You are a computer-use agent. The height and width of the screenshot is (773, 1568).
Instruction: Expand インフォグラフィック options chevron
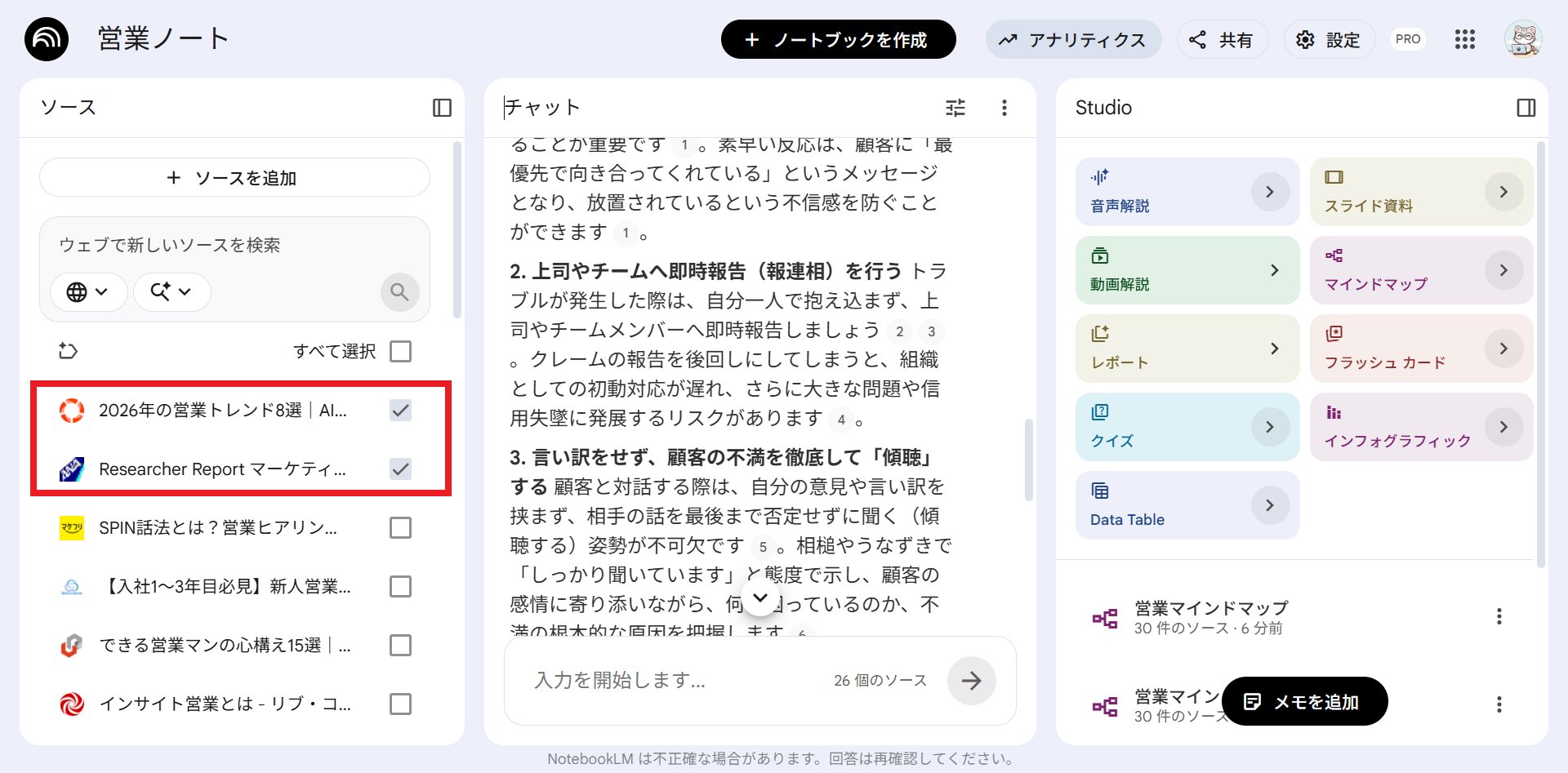[x=1503, y=427]
